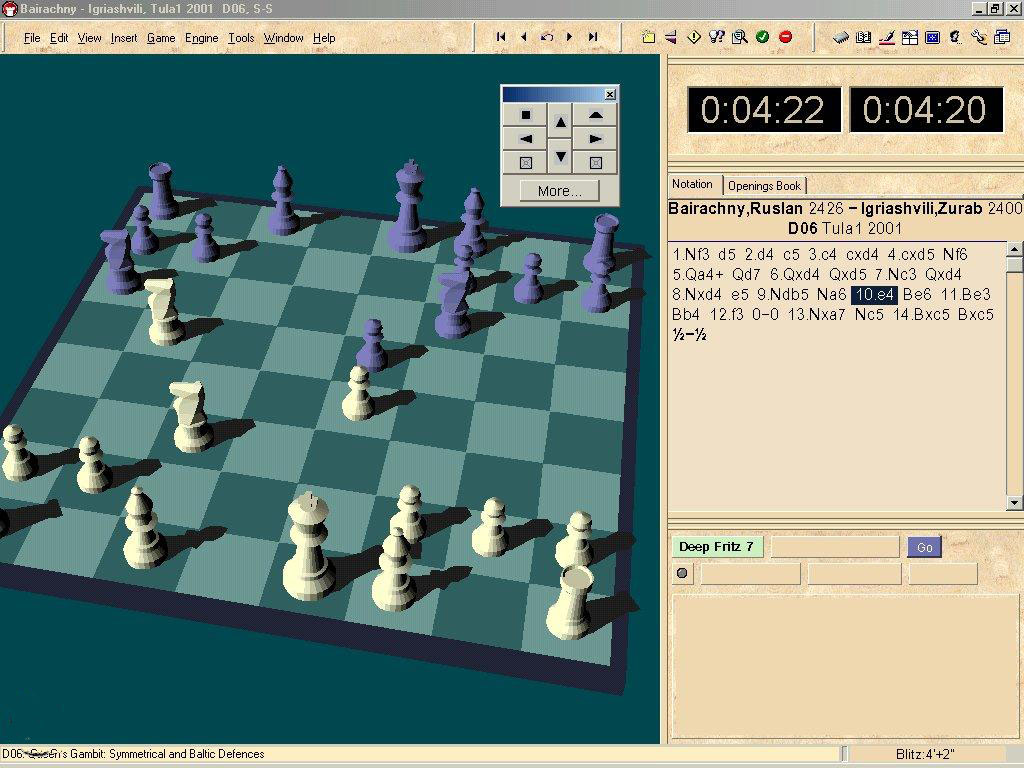This screenshot has height=768, width=1024.
Task: Click the More... button
Action: click(559, 191)
